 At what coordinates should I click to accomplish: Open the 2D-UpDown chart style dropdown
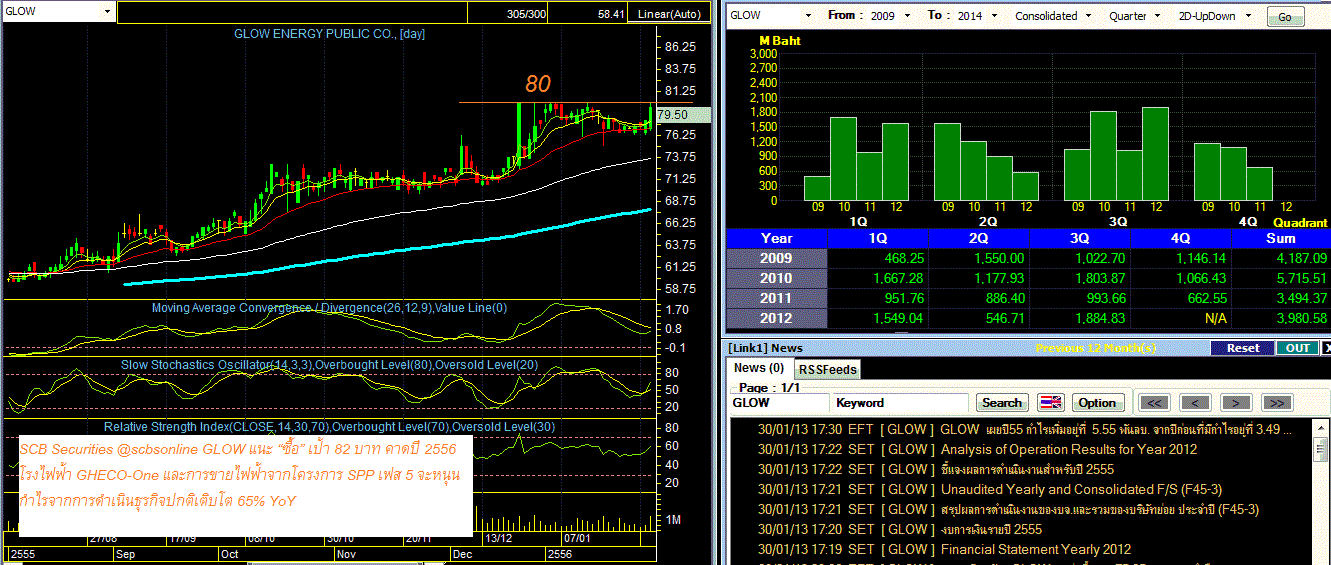click(1246, 16)
